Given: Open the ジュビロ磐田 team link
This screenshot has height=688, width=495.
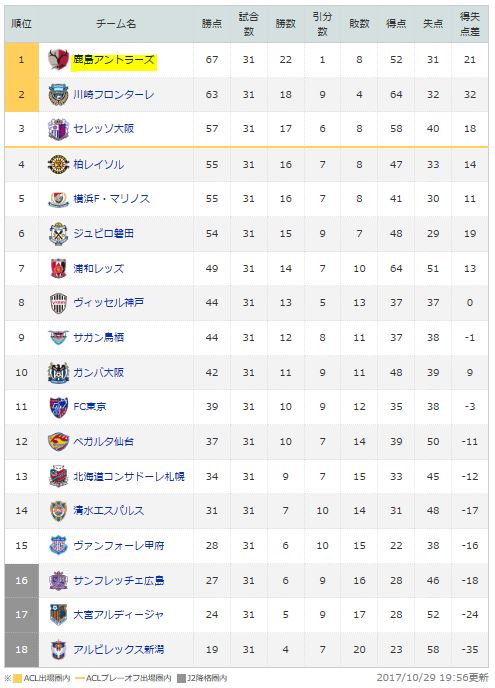Looking at the screenshot, I should (x=104, y=233).
